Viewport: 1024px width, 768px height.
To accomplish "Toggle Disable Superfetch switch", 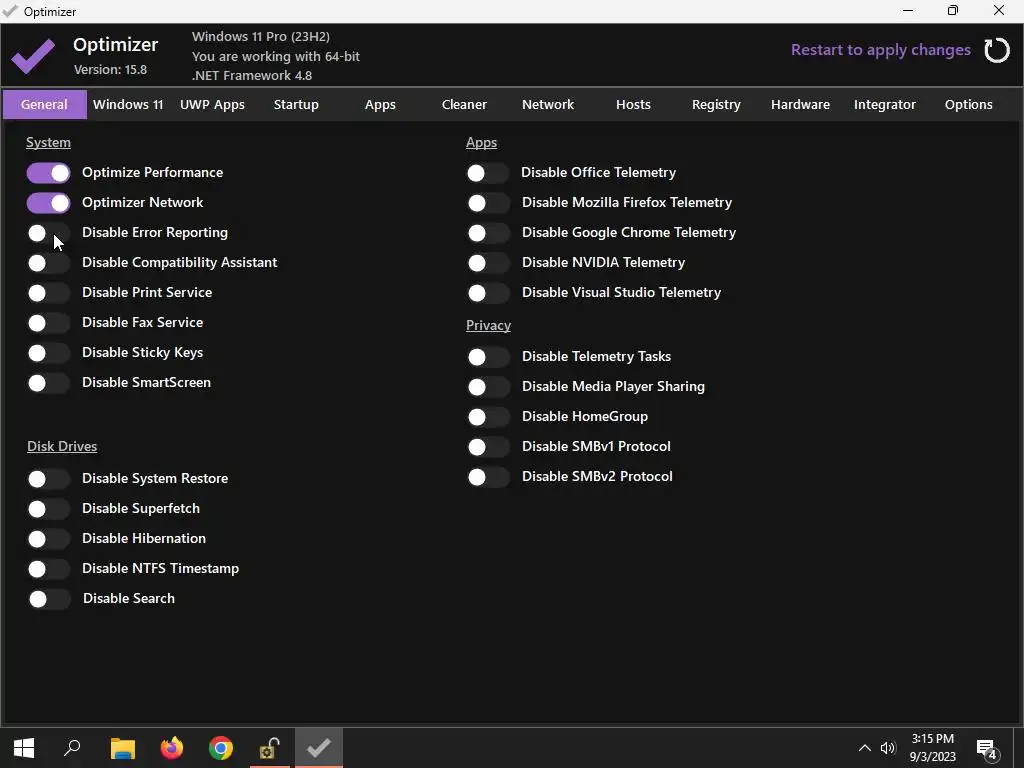I will (x=48, y=509).
